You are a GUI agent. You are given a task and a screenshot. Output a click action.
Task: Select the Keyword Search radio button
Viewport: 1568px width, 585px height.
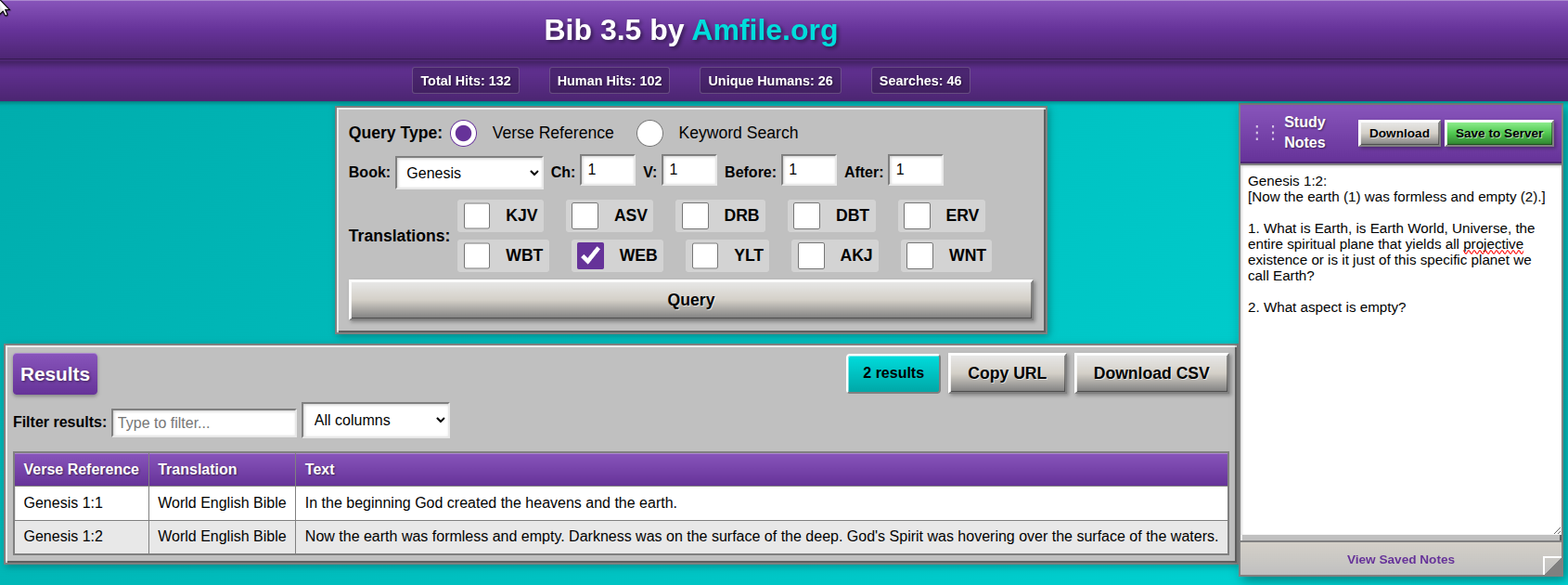(x=649, y=133)
